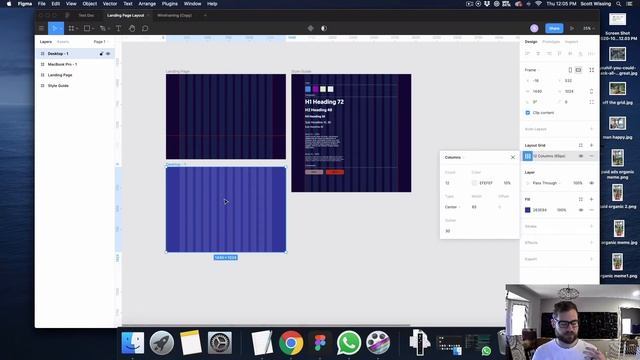
Task: Click Independent corners icon
Action: pos(591,102)
